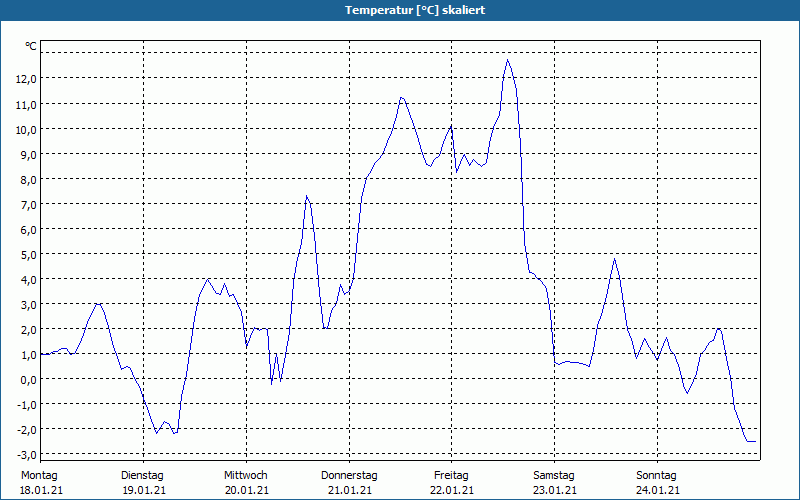The height and width of the screenshot is (500, 800).
Task: Click the 0,0 y-axis label
Action: click(28, 379)
